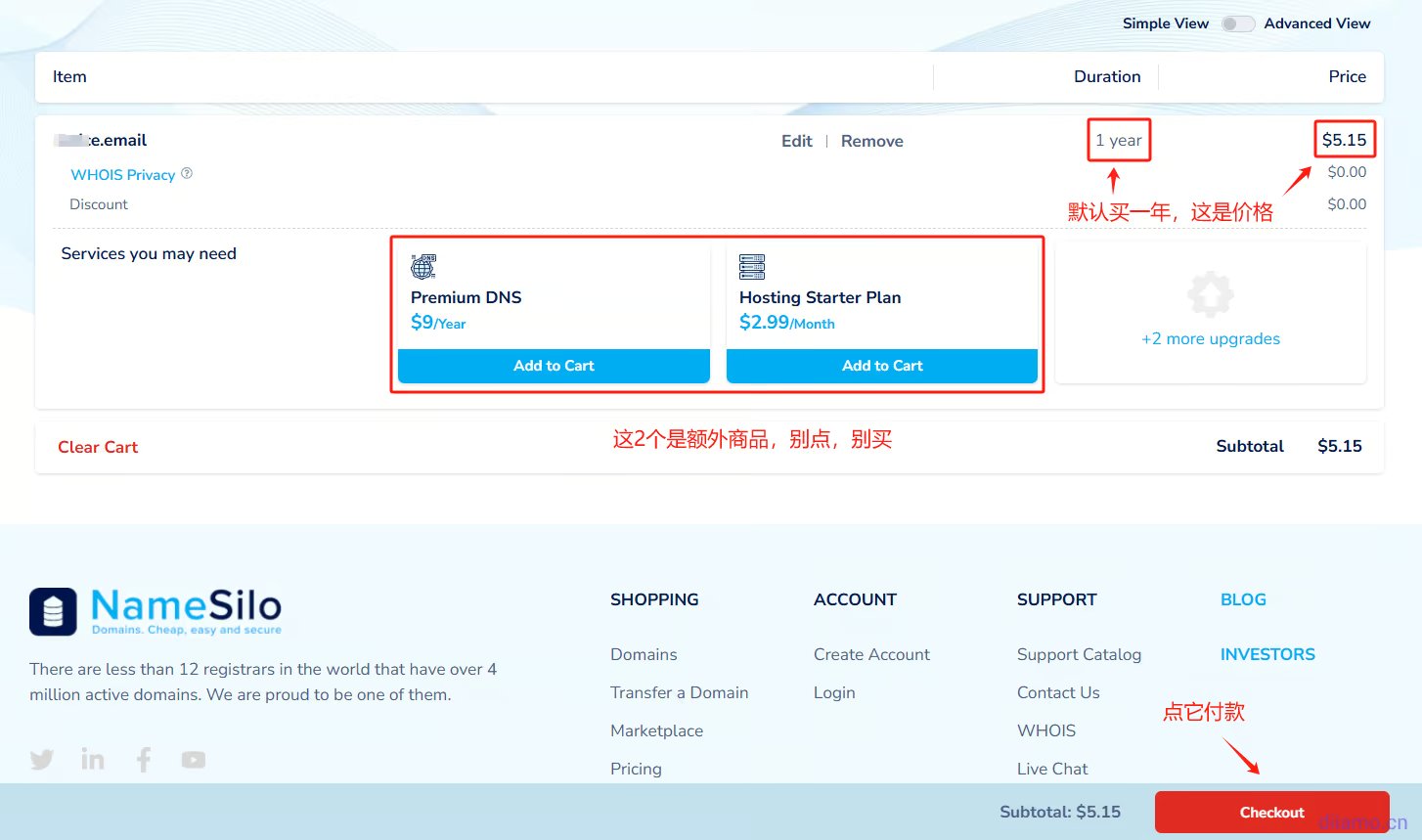Viewport: 1422px width, 840px height.
Task: Open the Contact Us link
Action: [1058, 692]
